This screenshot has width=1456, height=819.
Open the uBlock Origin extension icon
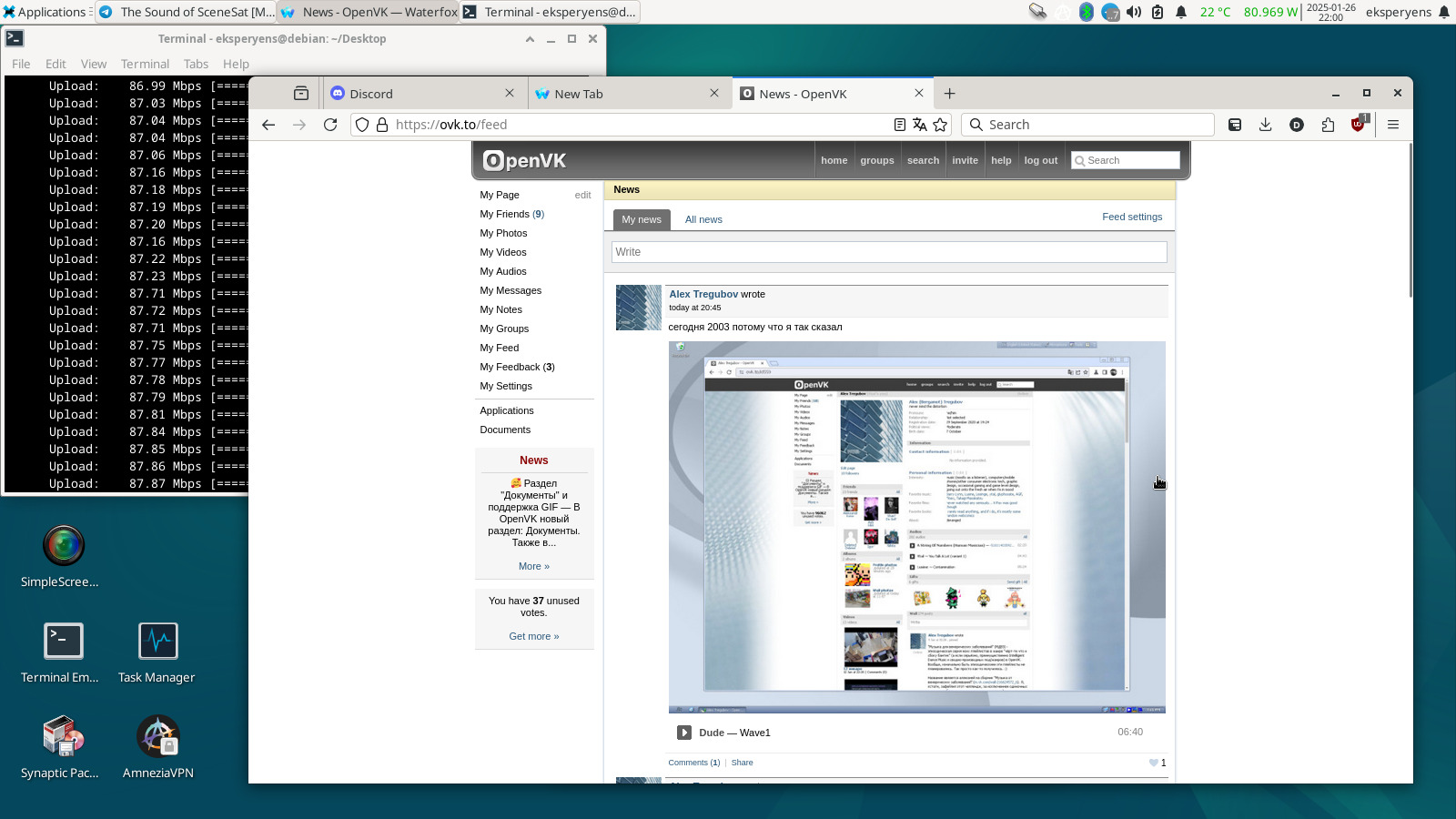coord(1359,124)
